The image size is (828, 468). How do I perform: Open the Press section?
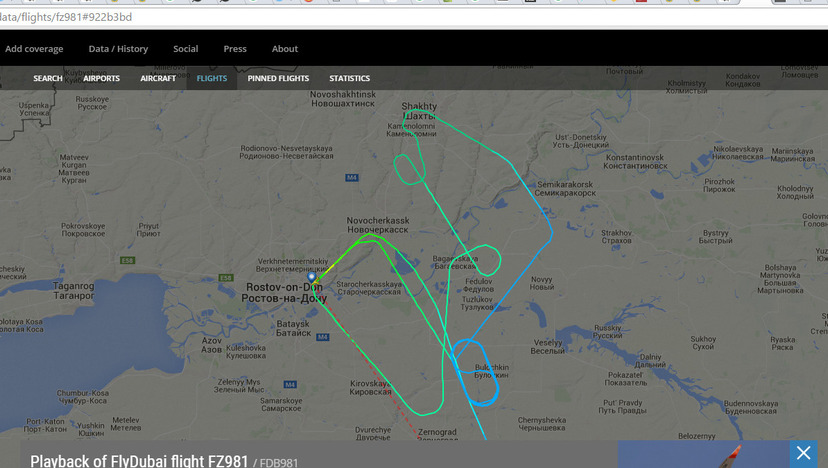[235, 49]
